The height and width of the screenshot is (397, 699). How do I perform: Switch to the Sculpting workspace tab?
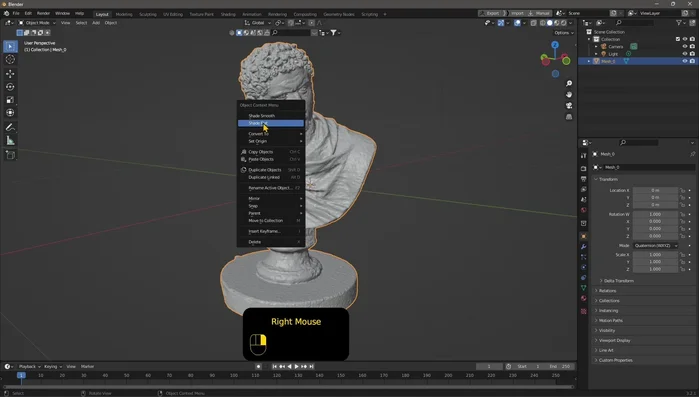pyautogui.click(x=148, y=14)
